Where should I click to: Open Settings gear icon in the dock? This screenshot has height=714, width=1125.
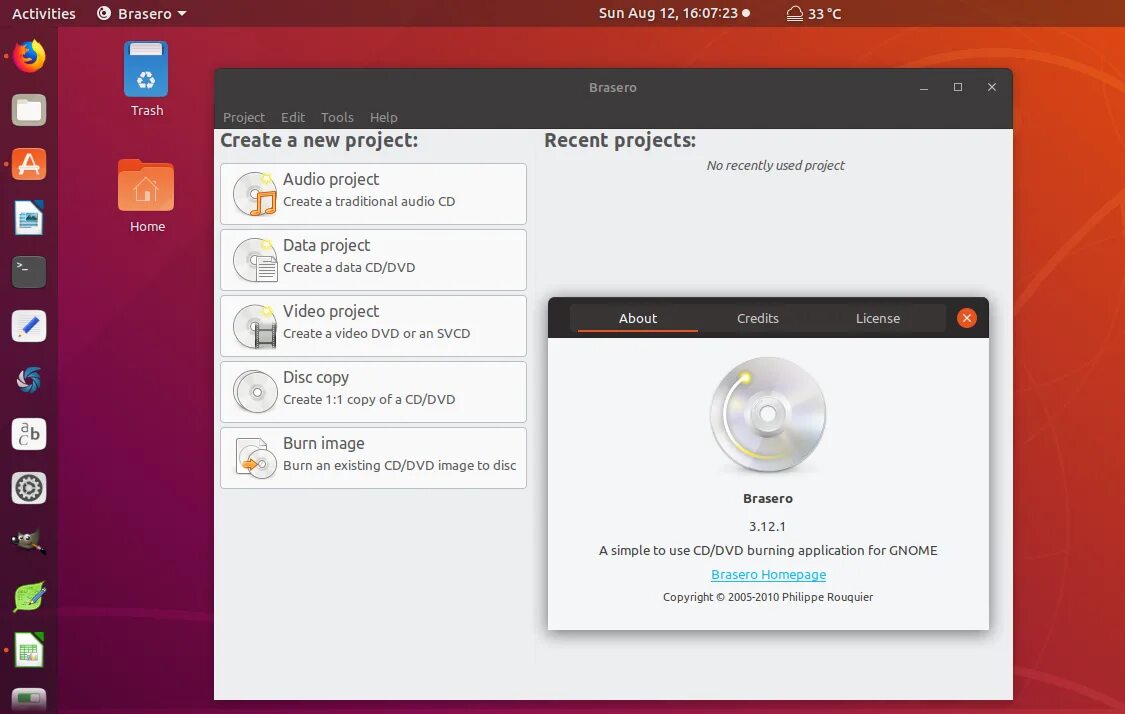(29, 488)
